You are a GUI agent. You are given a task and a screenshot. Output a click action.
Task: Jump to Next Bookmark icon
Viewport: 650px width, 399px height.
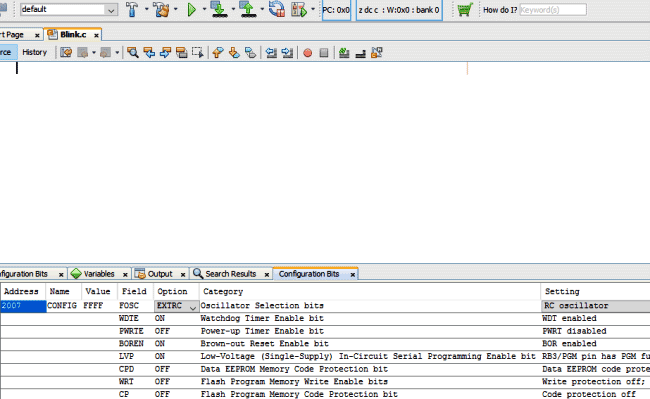click(x=234, y=53)
